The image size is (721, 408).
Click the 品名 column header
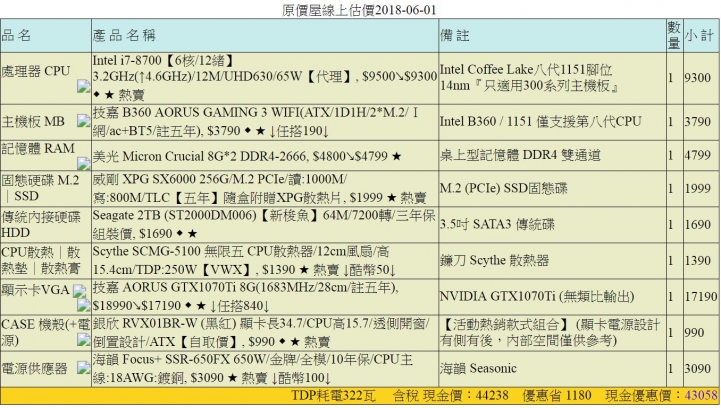(16, 35)
